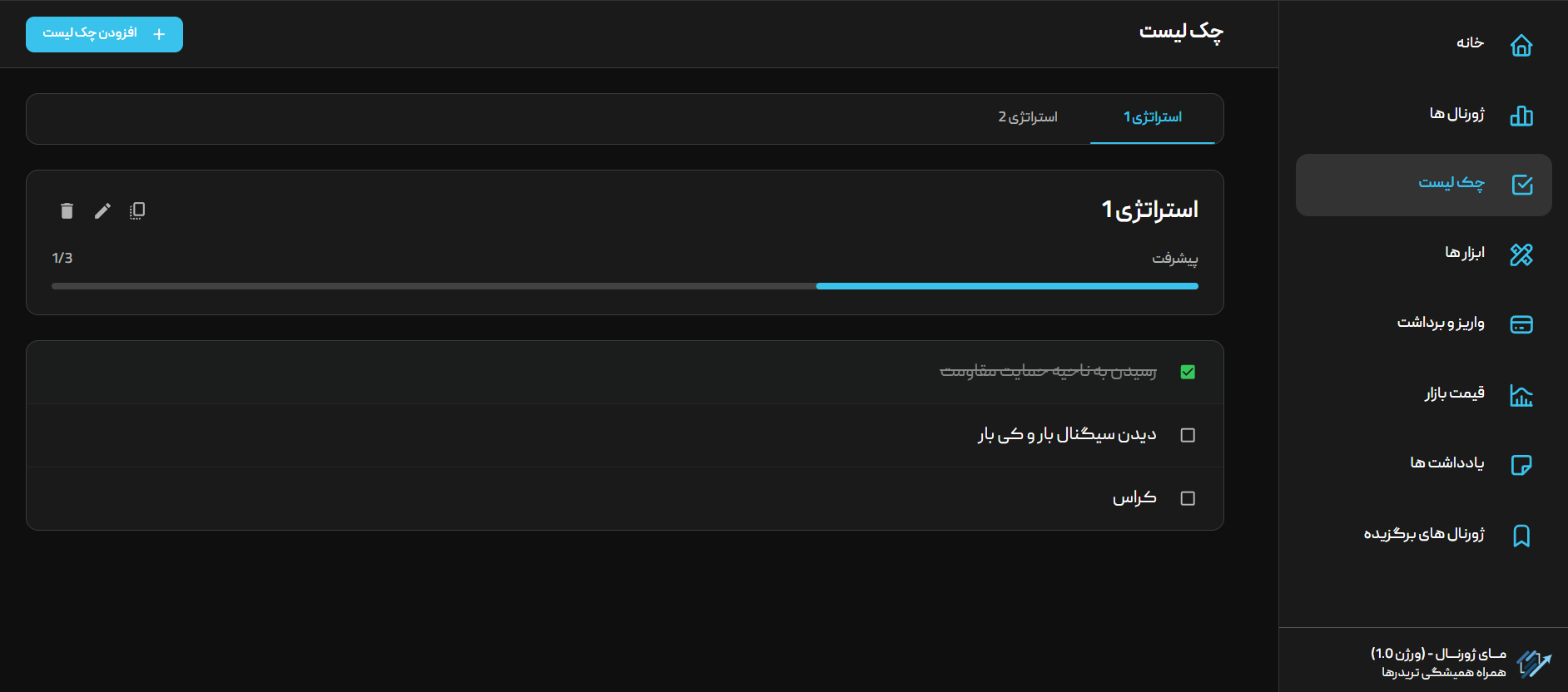Click the ژورنال ها bar chart icon
Viewport: 1568px width, 692px height.
(1521, 116)
